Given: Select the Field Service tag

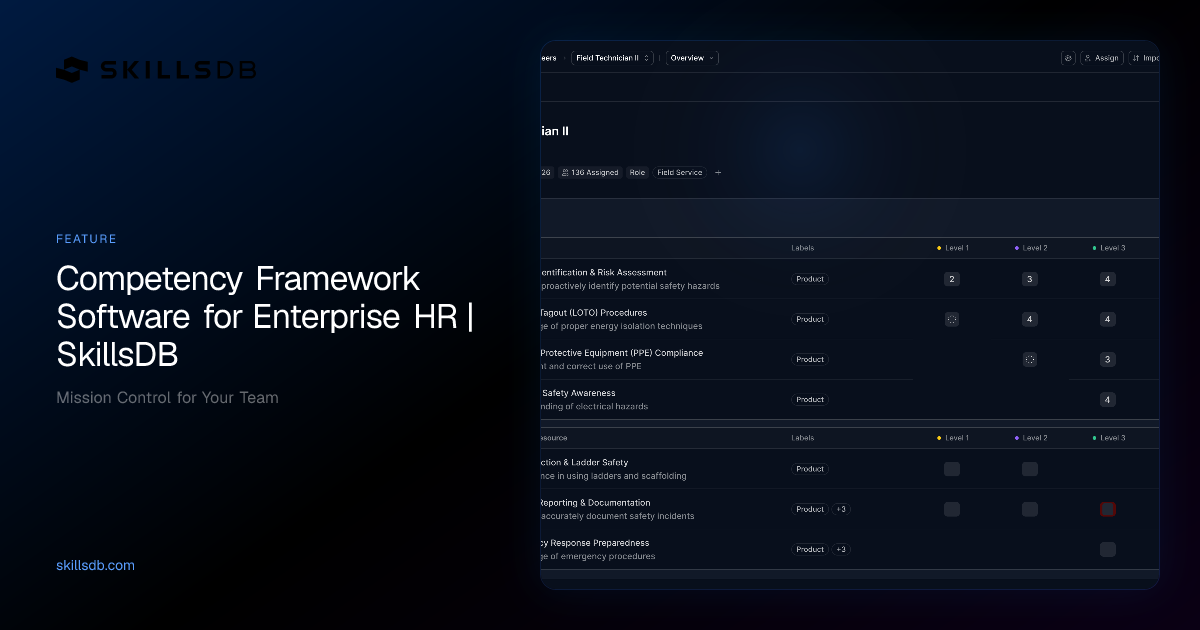Looking at the screenshot, I should pos(680,172).
